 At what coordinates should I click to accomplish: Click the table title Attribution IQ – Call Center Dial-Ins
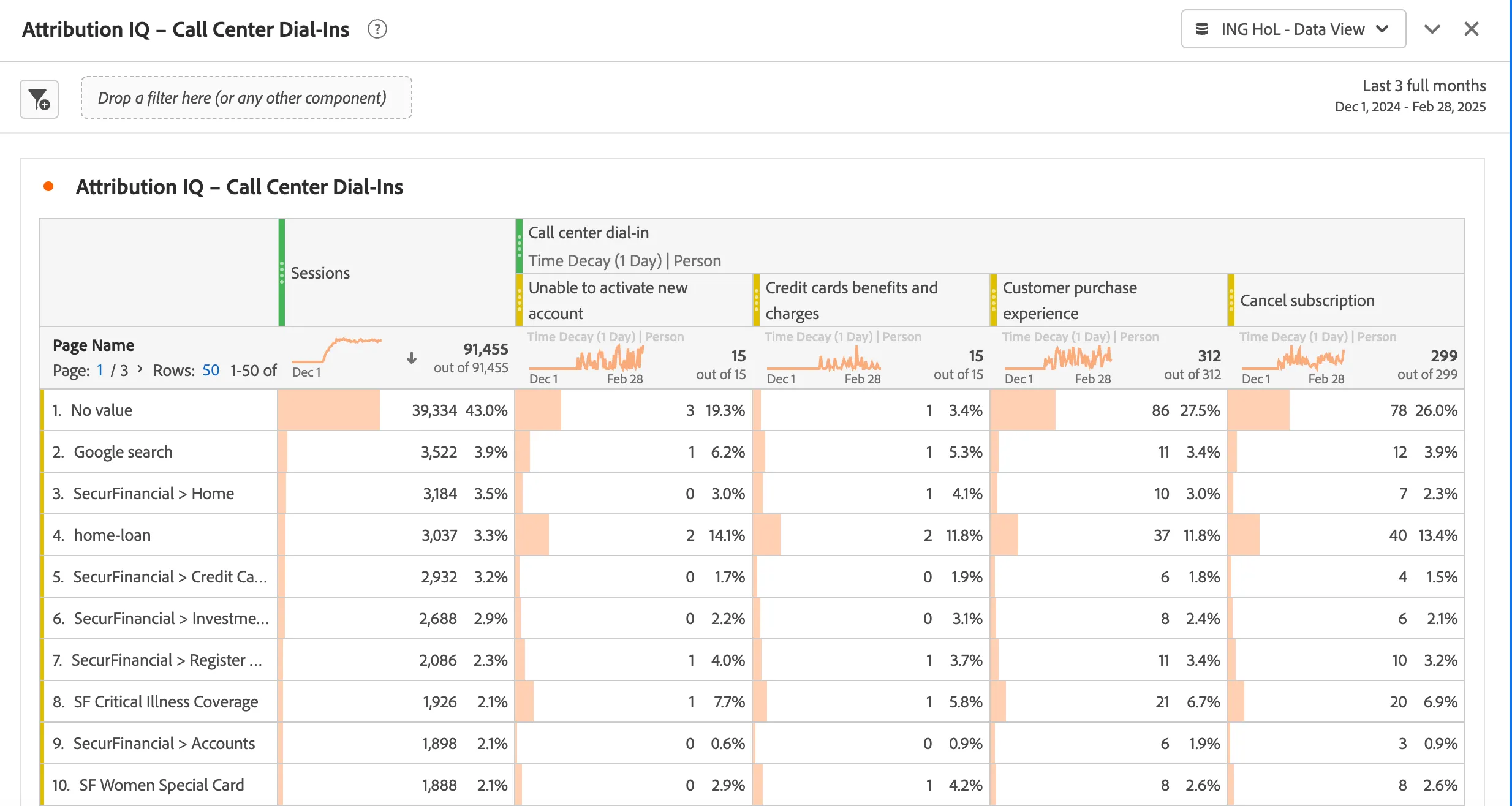tap(240, 186)
